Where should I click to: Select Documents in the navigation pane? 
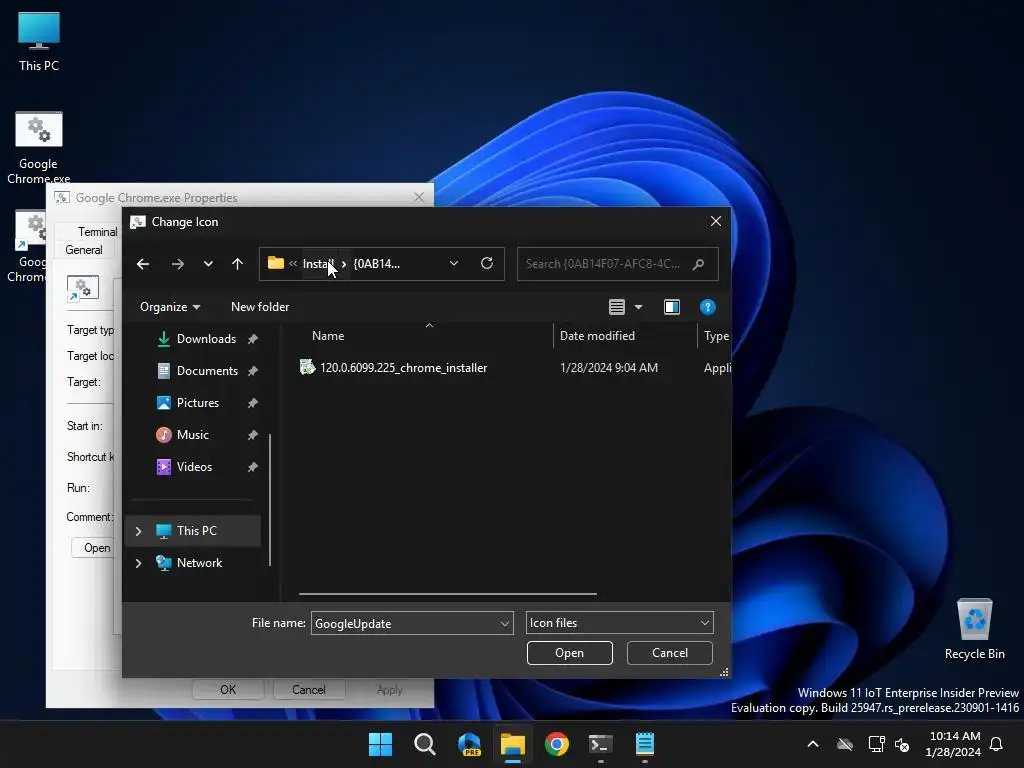pos(207,371)
